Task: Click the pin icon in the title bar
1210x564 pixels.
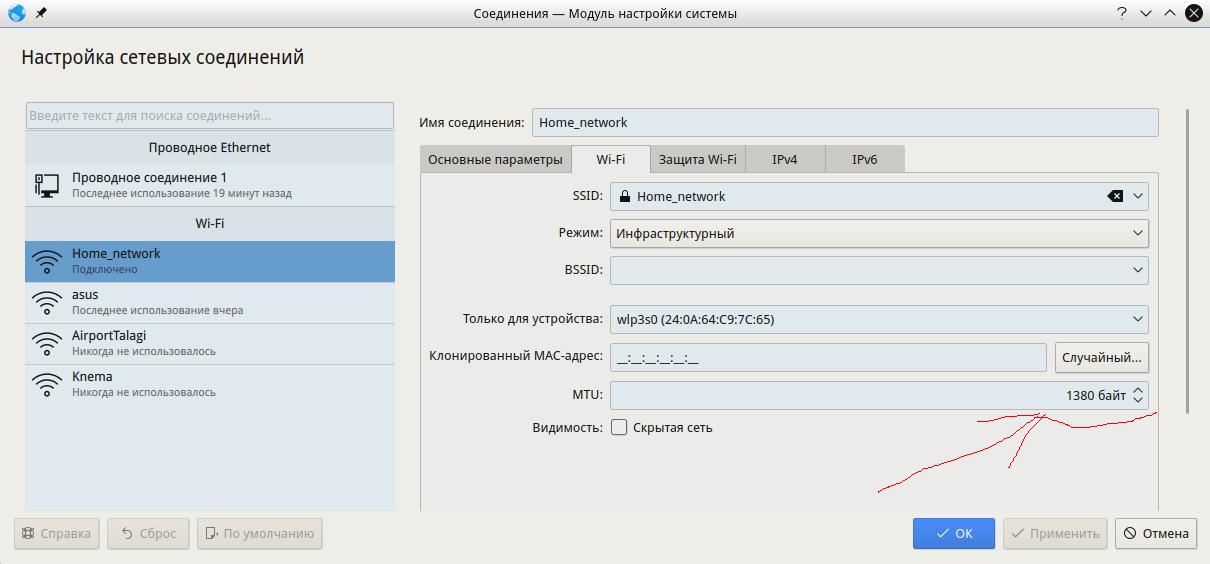Action: click(41, 14)
